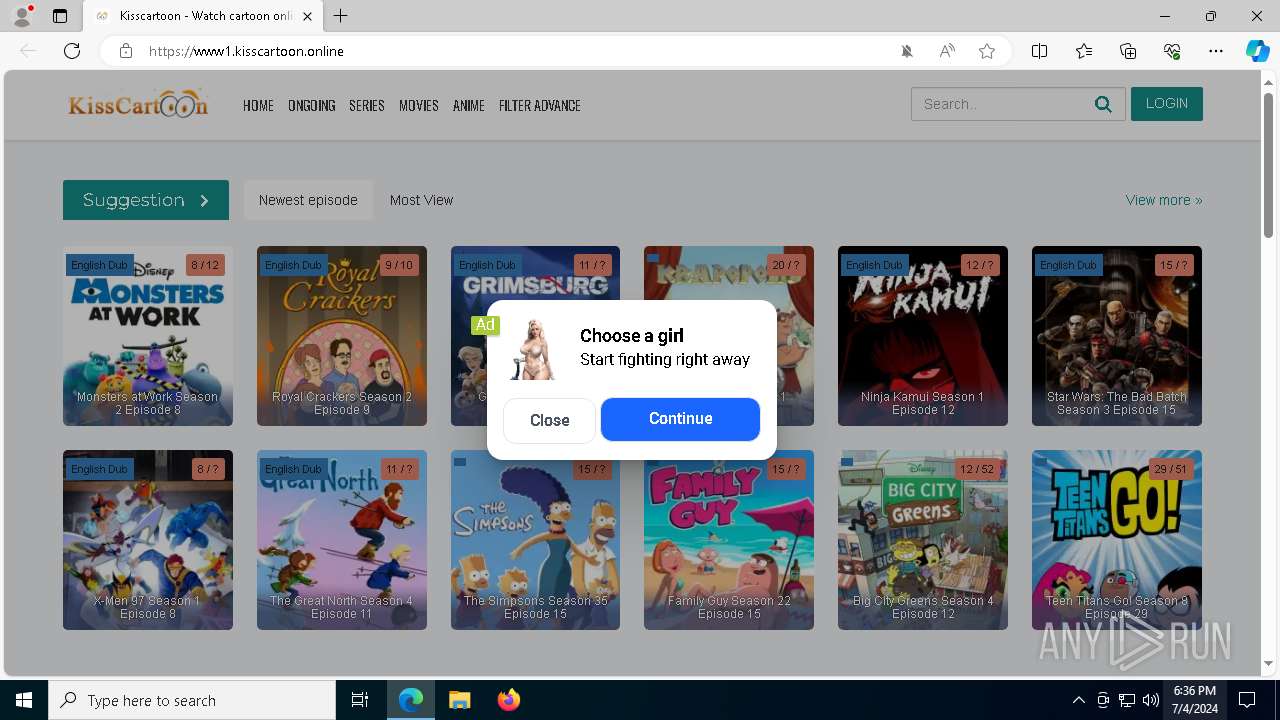This screenshot has height=720, width=1280.
Task: Open Browser essentials heart icon
Action: (x=1172, y=51)
